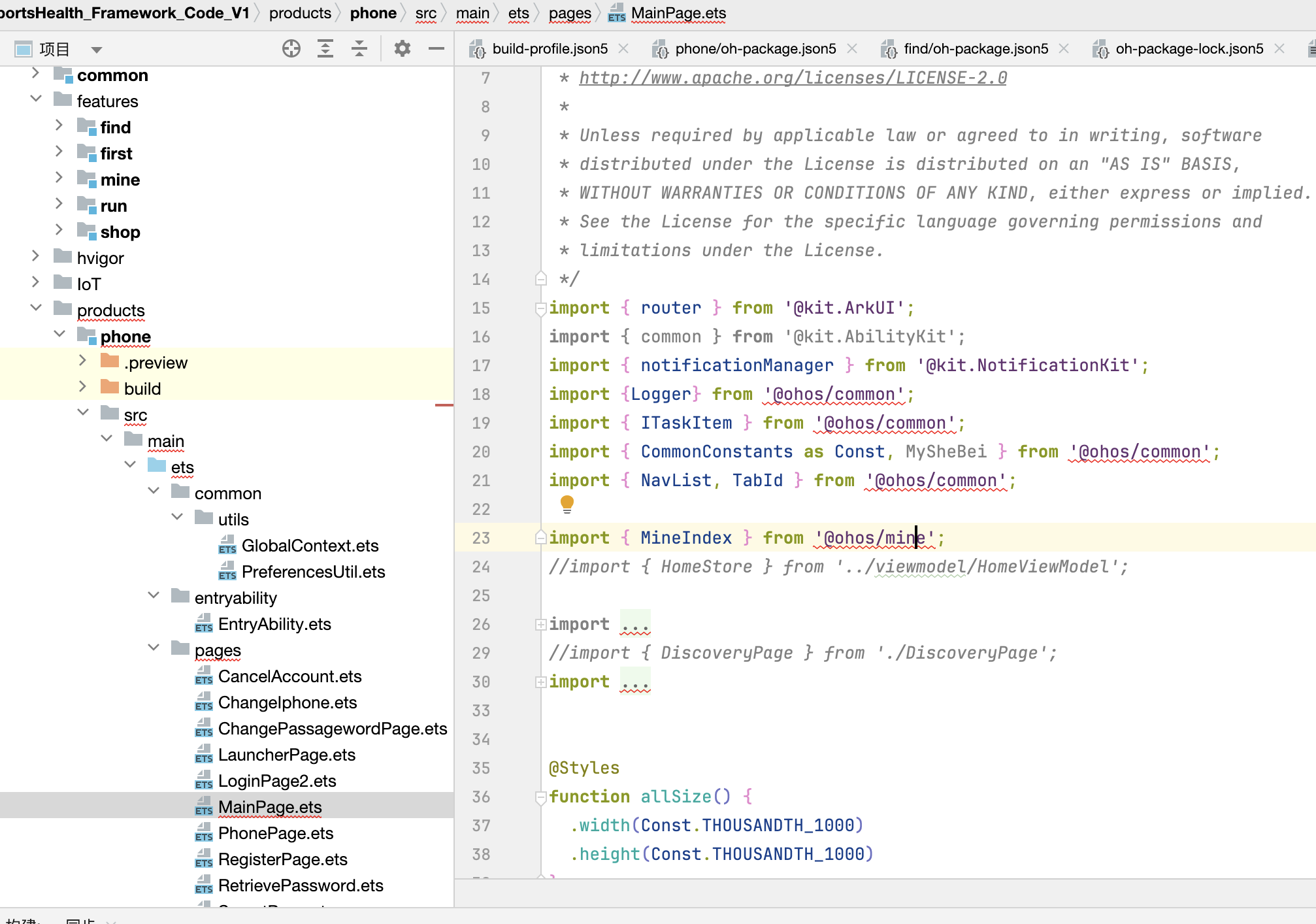Click the locate current file target icon
The height and width of the screenshot is (924, 1316).
[291, 48]
